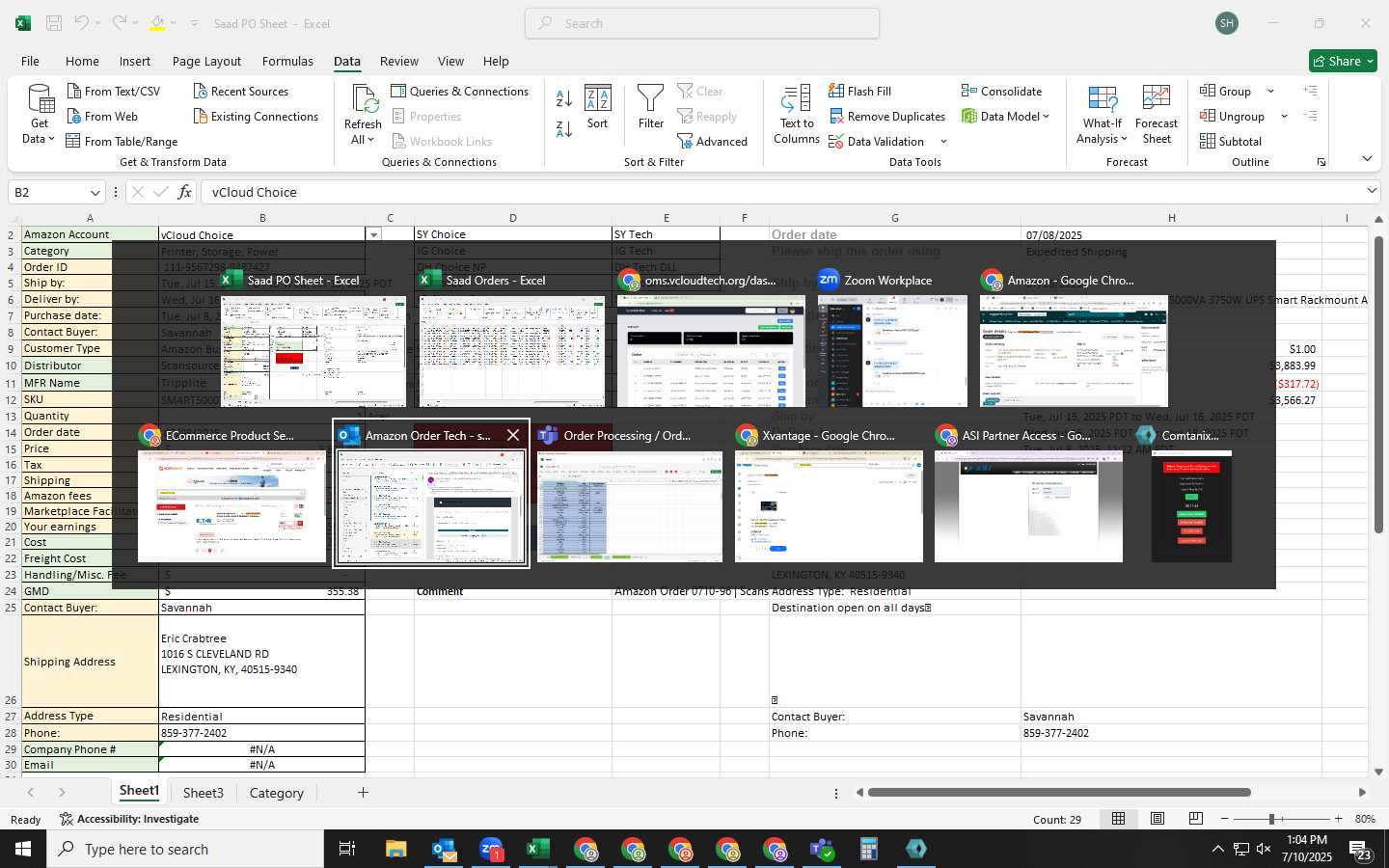The width and height of the screenshot is (1389, 868).
Task: Switch to the Review tab
Action: (399, 61)
